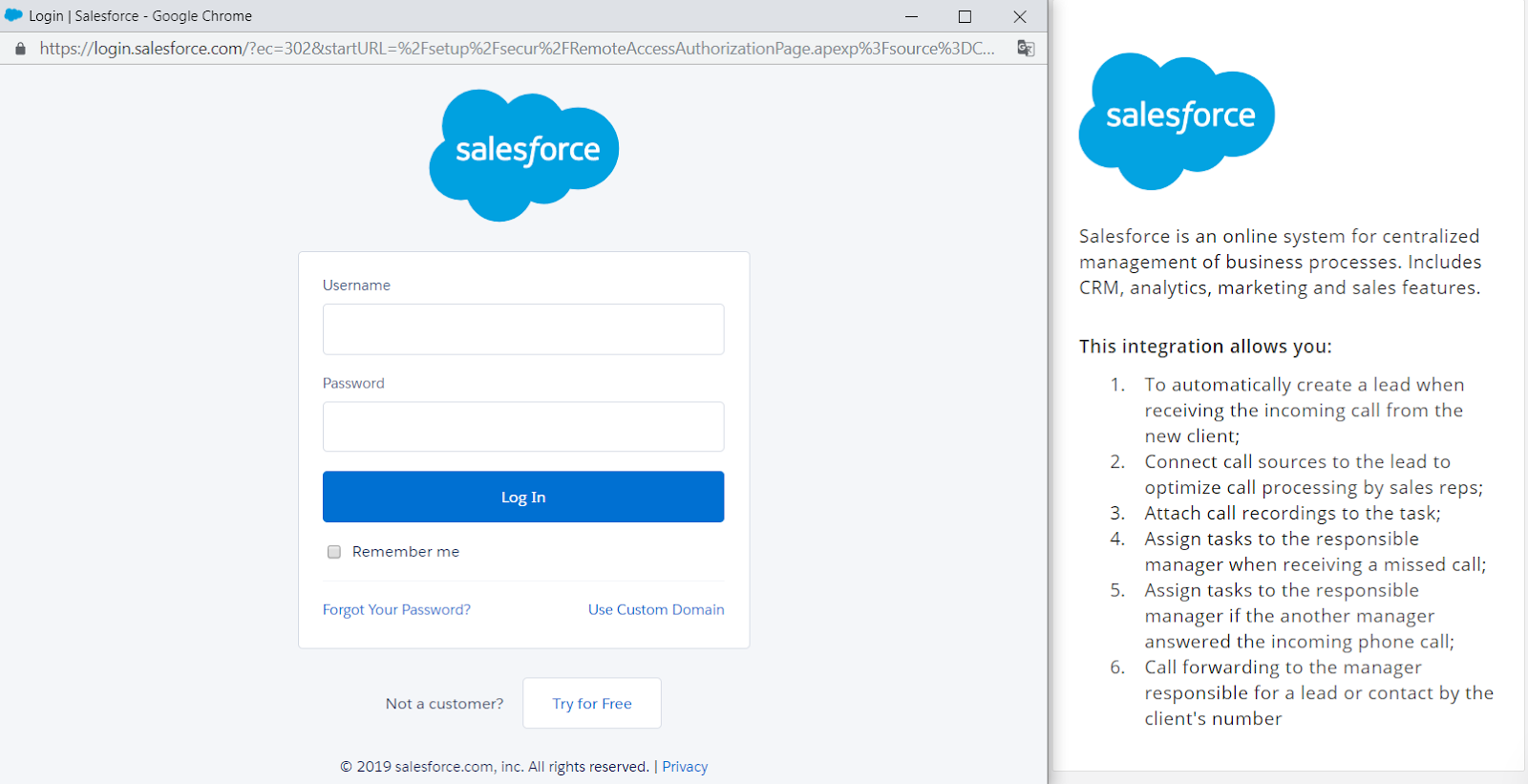Click the Salesforce favicon in the title bar
1528x784 pixels.
13,15
